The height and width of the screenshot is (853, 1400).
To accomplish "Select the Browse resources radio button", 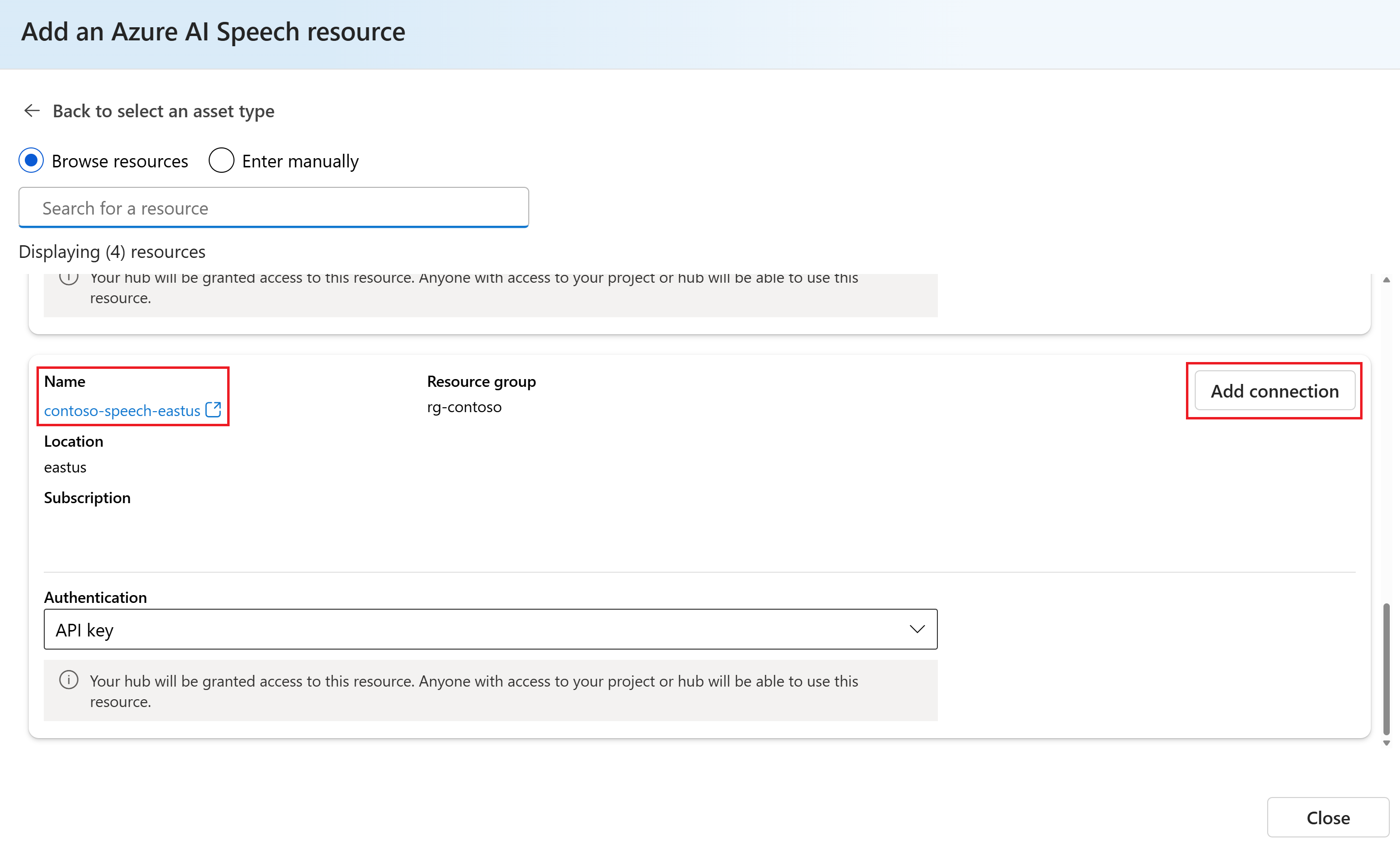I will [x=31, y=161].
